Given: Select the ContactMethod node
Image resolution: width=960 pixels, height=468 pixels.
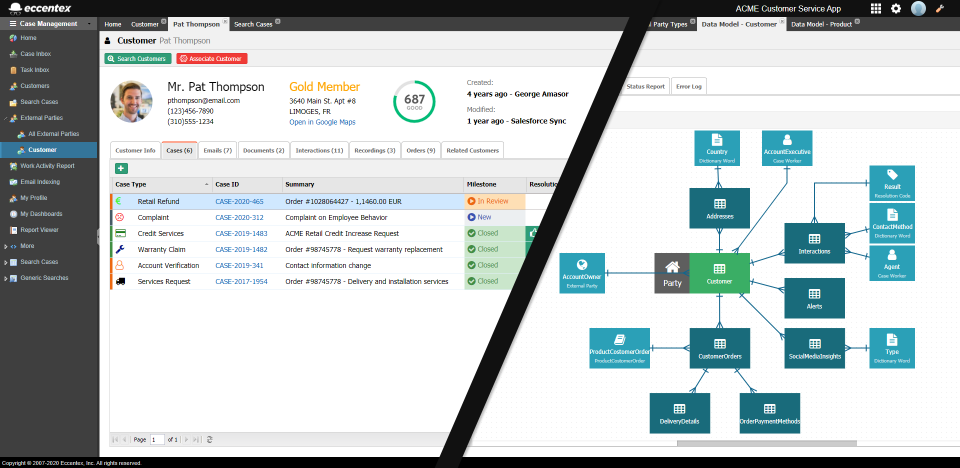Looking at the screenshot, I should 892,221.
